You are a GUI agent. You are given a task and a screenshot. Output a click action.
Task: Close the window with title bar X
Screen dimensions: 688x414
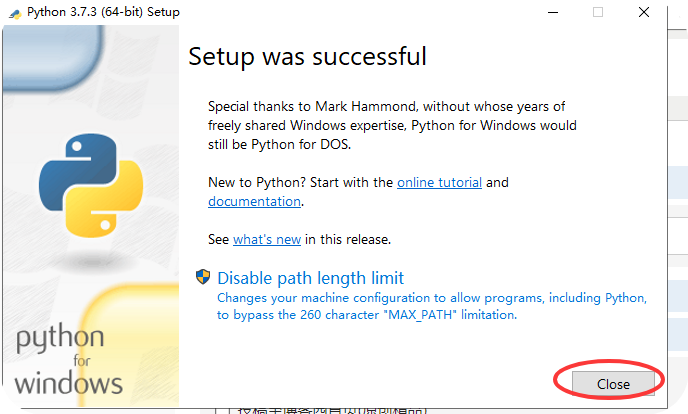[x=645, y=12]
